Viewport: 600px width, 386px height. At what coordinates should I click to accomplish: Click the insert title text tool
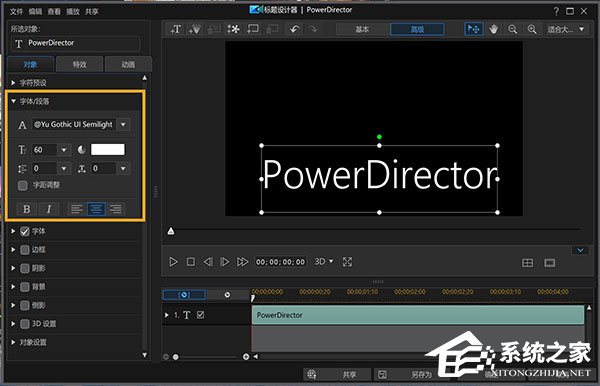(x=176, y=29)
